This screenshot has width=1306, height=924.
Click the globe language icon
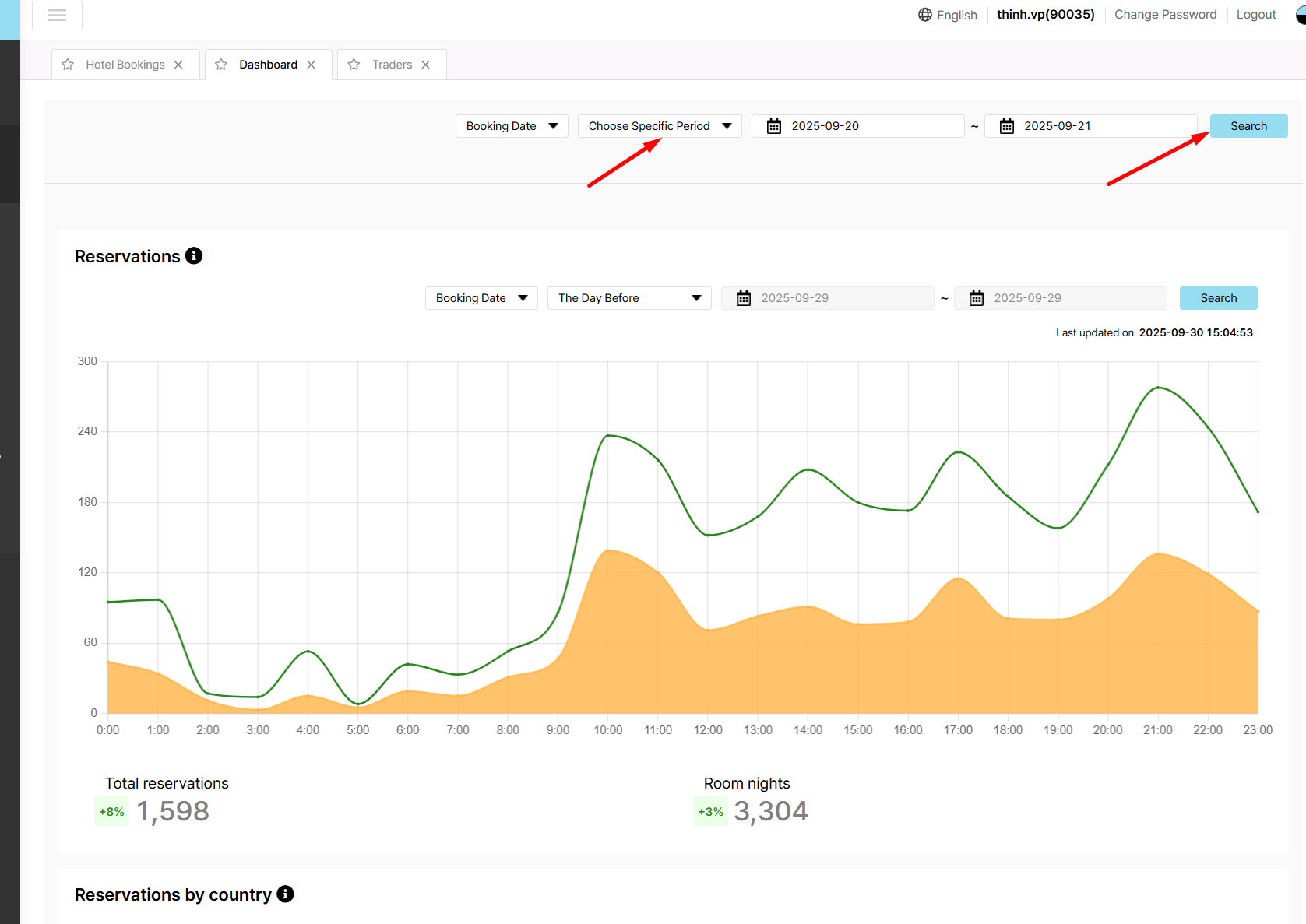click(x=924, y=15)
